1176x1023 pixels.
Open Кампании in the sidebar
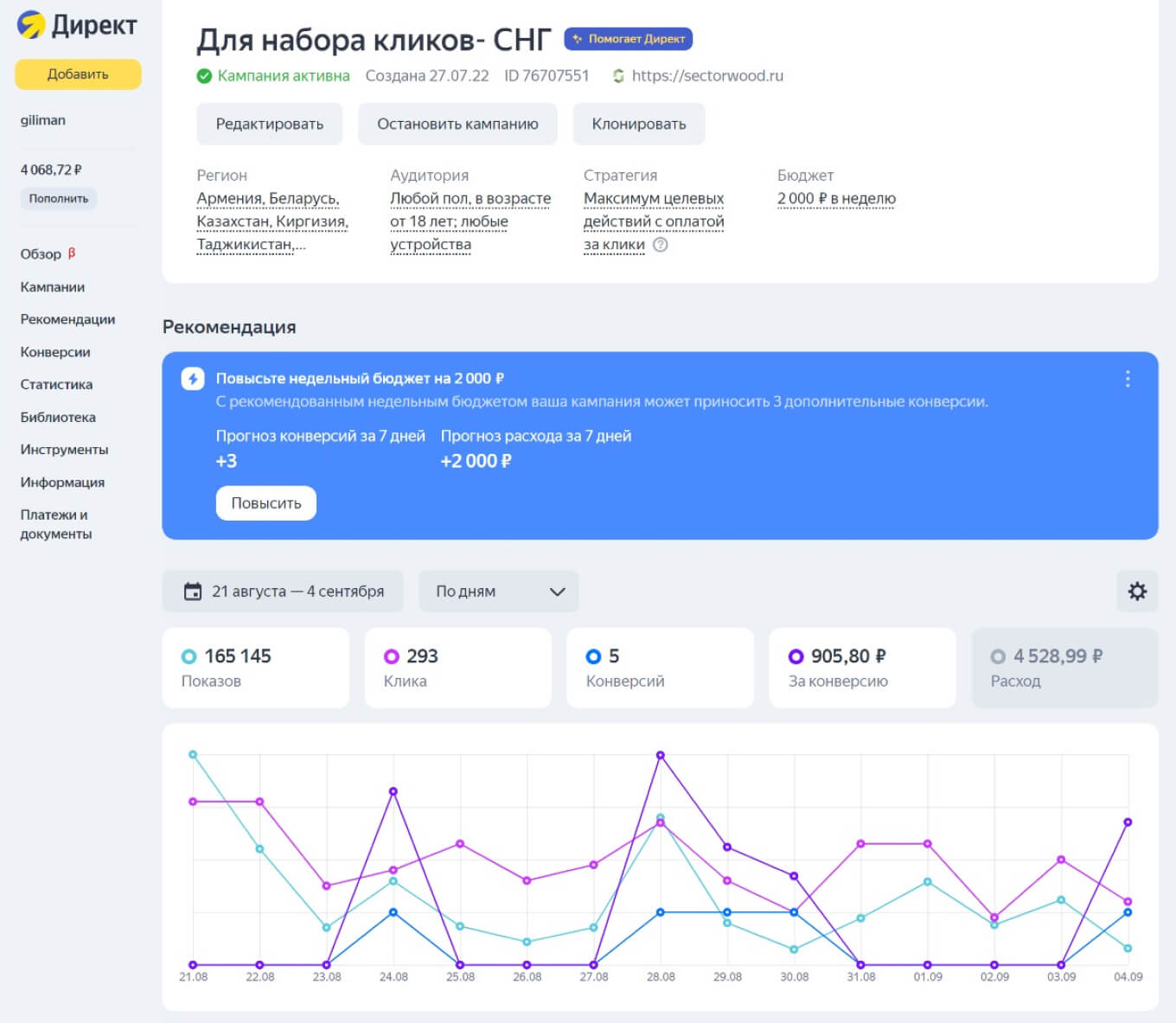[x=53, y=287]
